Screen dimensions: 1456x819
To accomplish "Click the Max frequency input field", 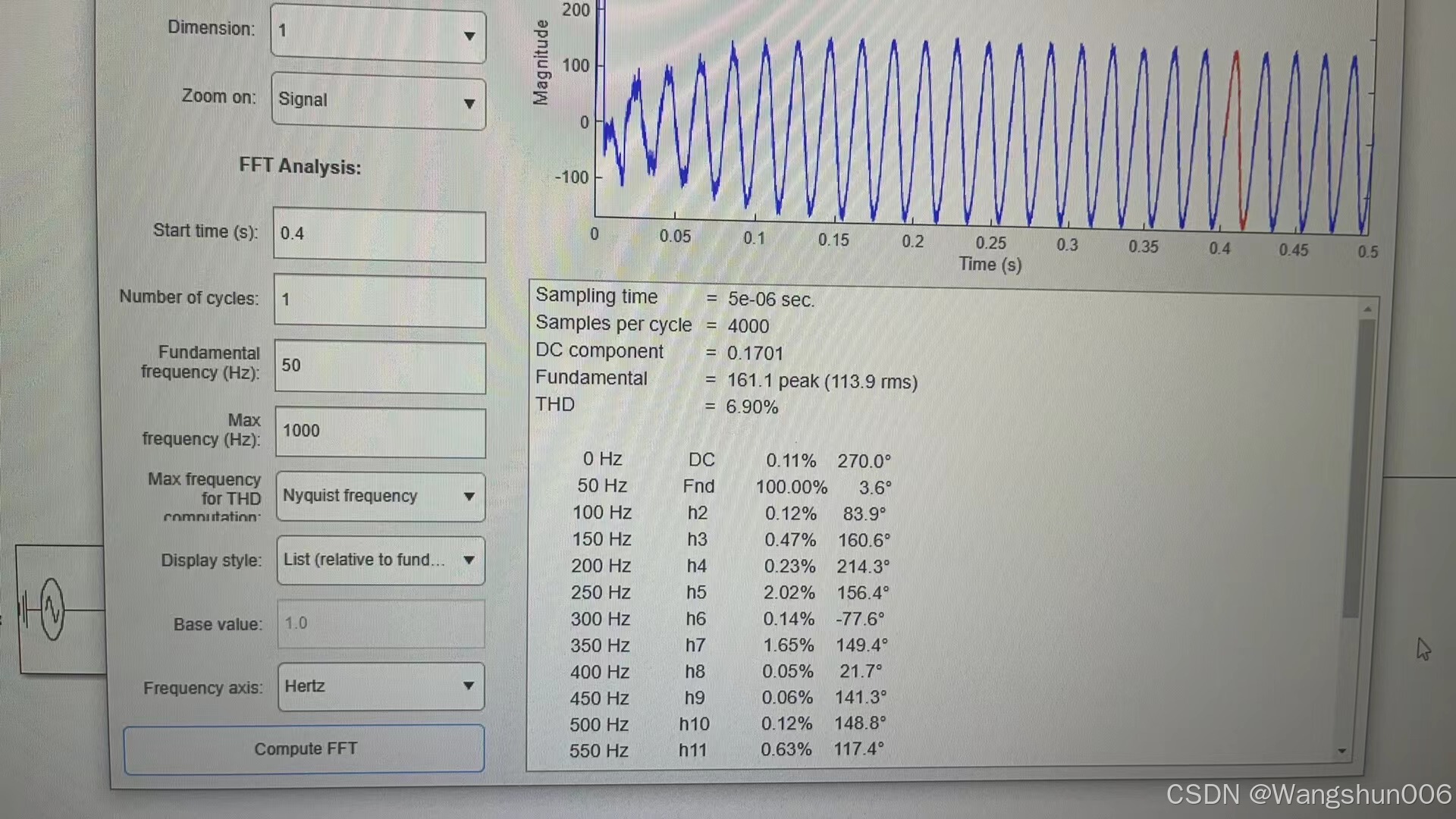I will point(379,431).
